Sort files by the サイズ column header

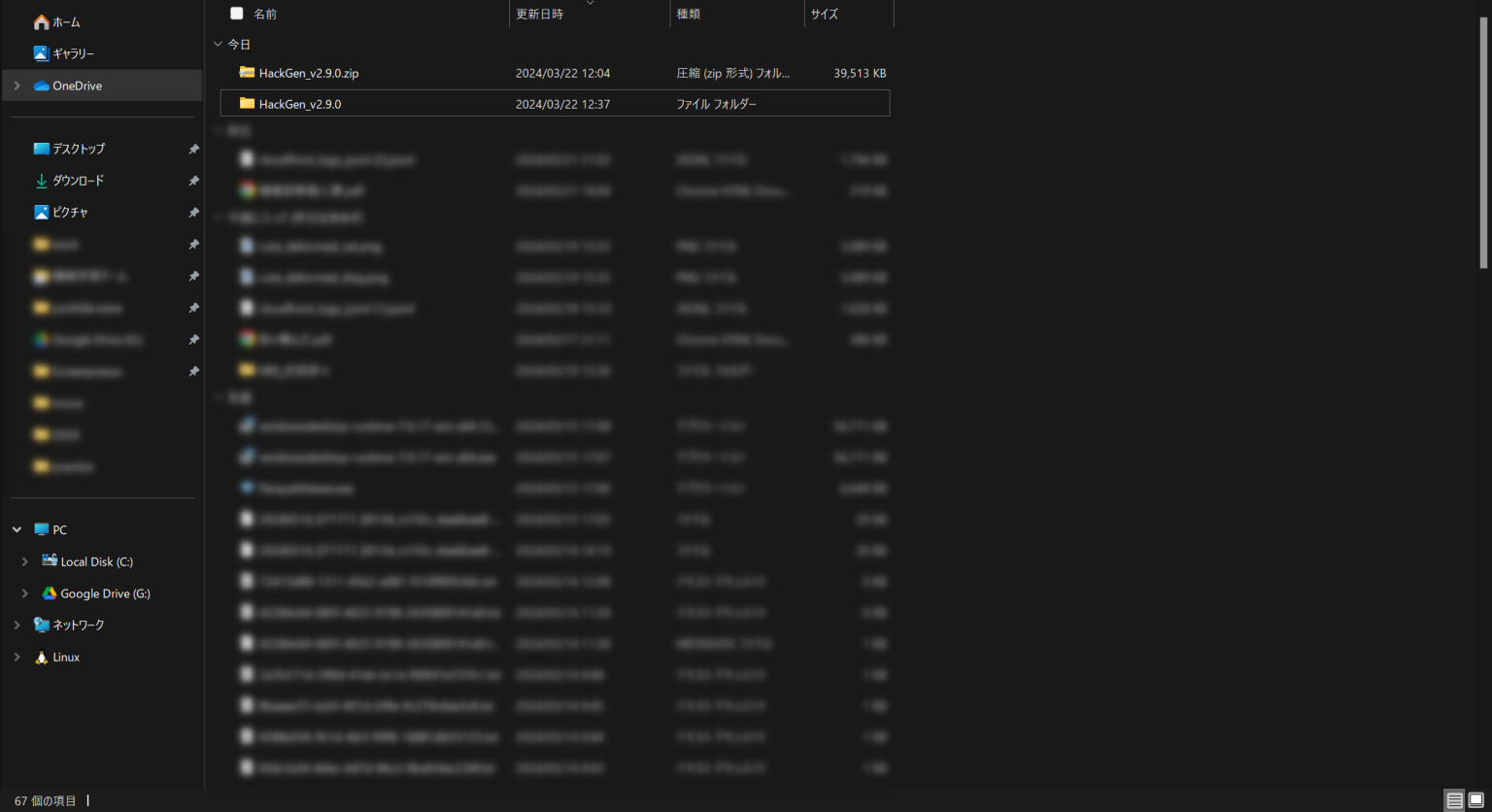pyautogui.click(x=825, y=14)
